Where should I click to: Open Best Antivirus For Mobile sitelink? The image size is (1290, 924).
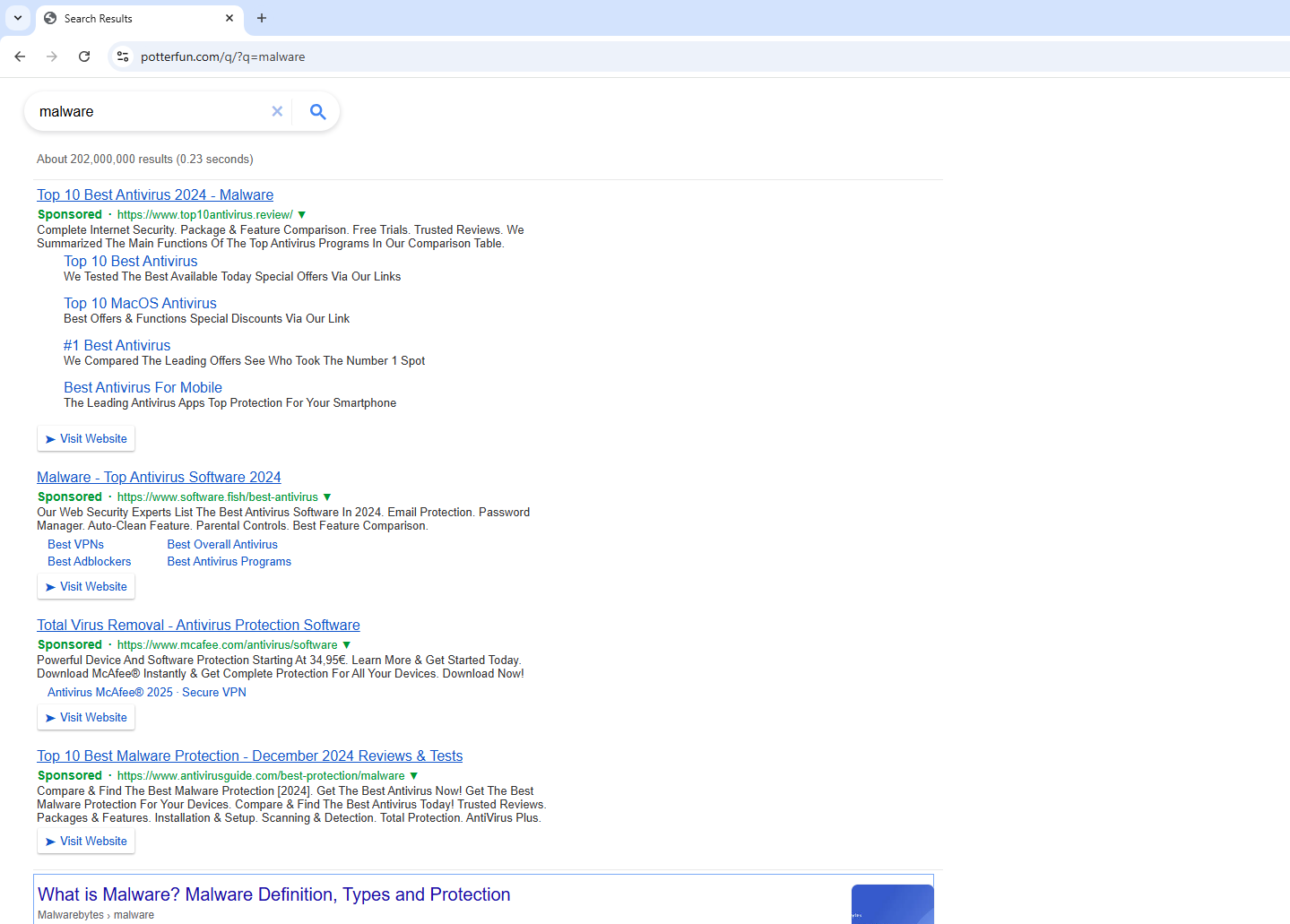coord(143,387)
